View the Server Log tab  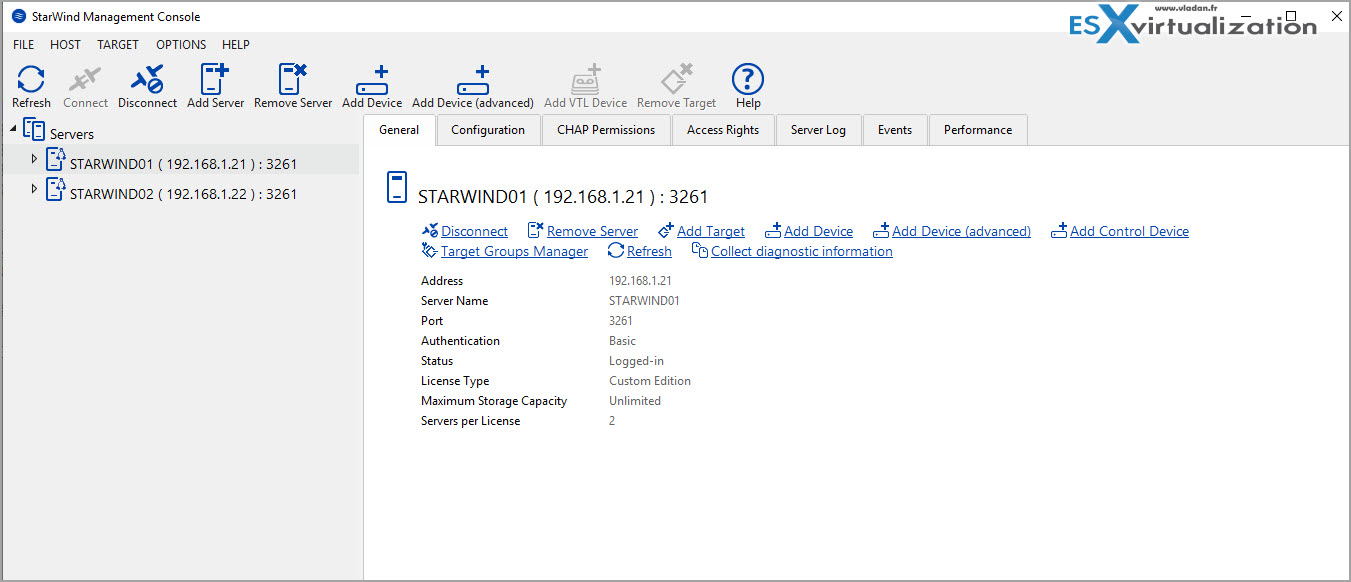click(x=818, y=130)
